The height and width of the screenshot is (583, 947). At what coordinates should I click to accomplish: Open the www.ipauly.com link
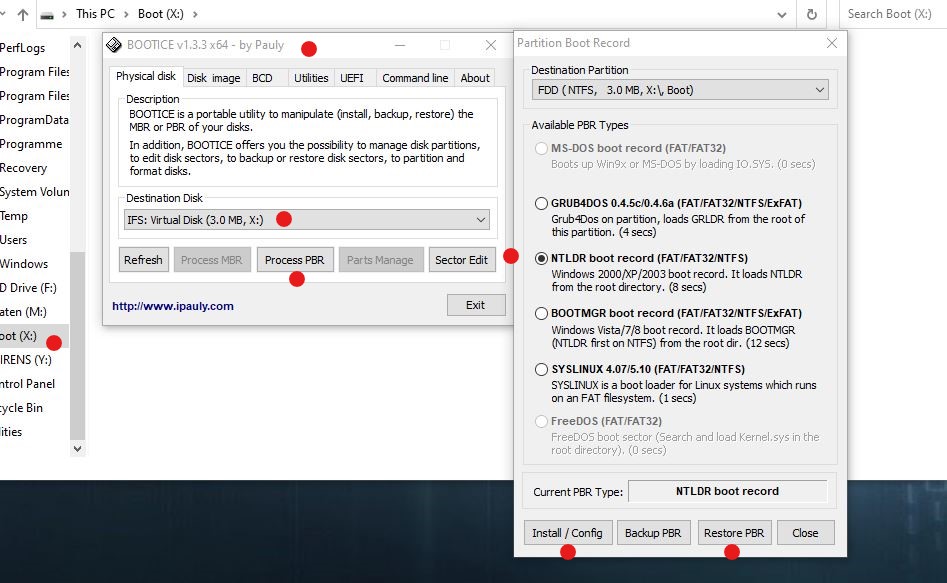click(x=173, y=306)
